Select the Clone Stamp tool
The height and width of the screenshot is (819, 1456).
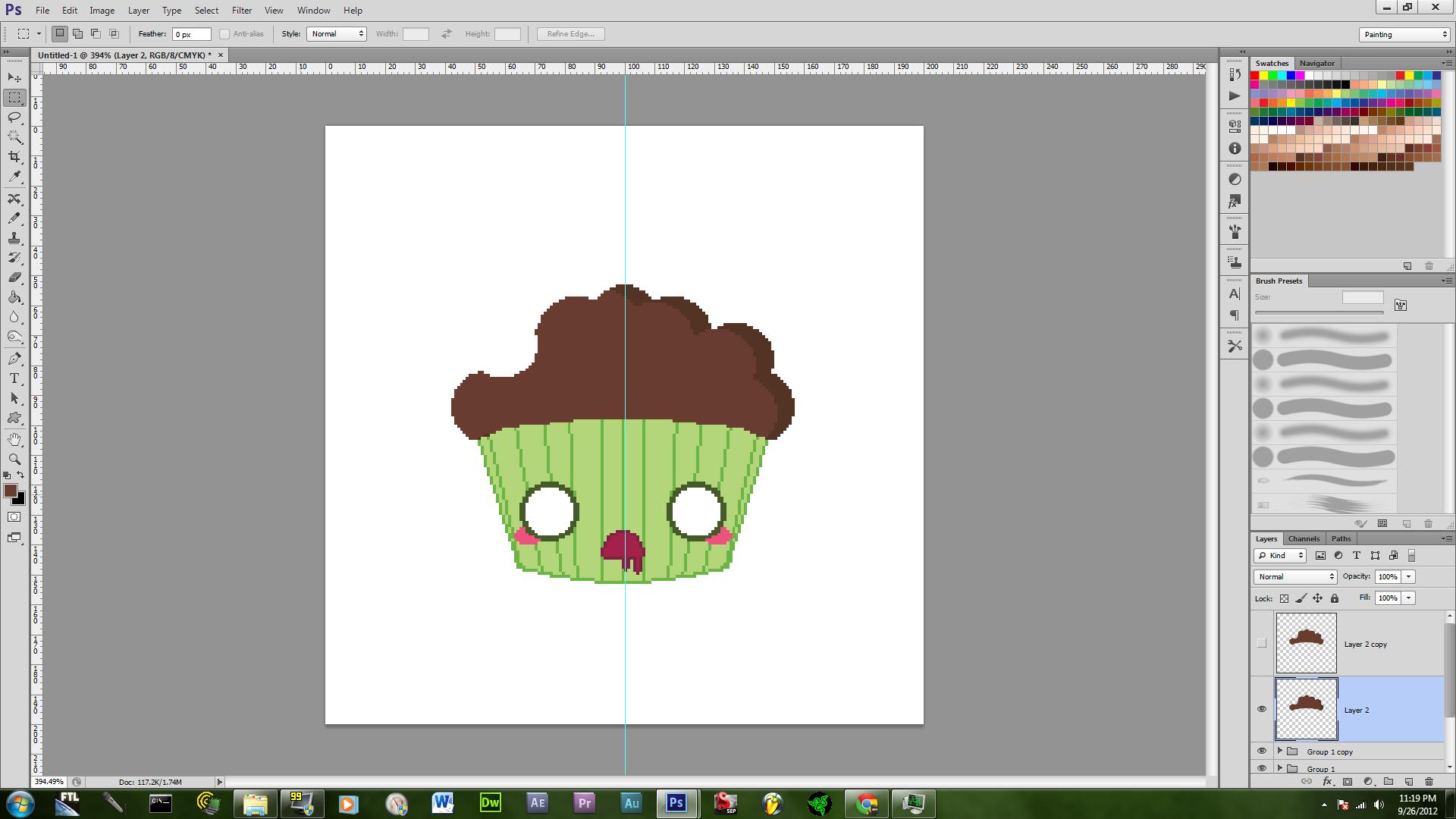pyautogui.click(x=14, y=238)
